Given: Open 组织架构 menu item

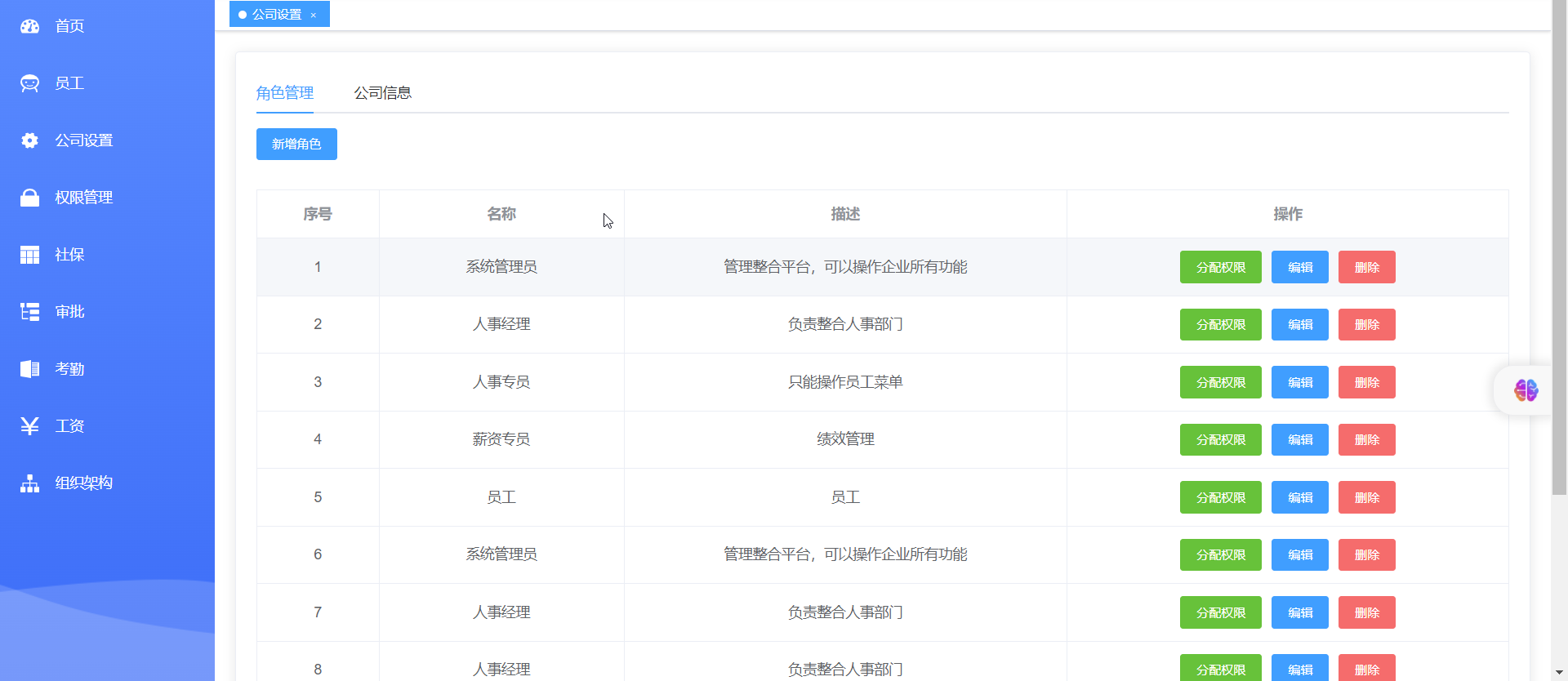Looking at the screenshot, I should pos(84,483).
